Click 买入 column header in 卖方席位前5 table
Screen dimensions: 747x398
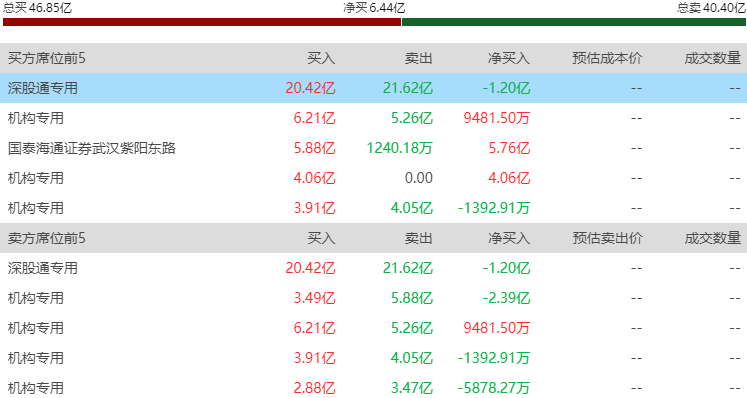click(x=321, y=238)
